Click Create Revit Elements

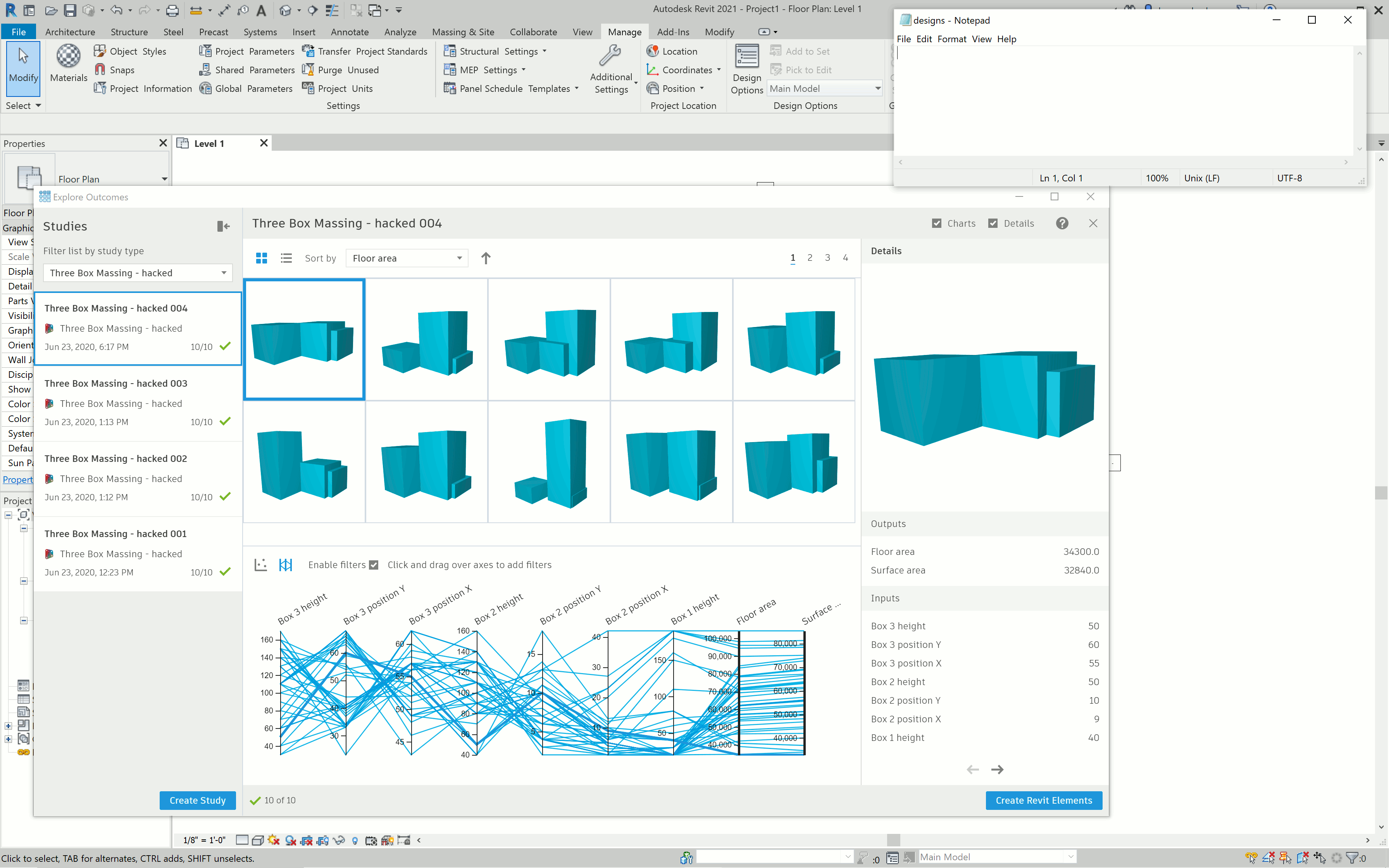pyautogui.click(x=1043, y=800)
